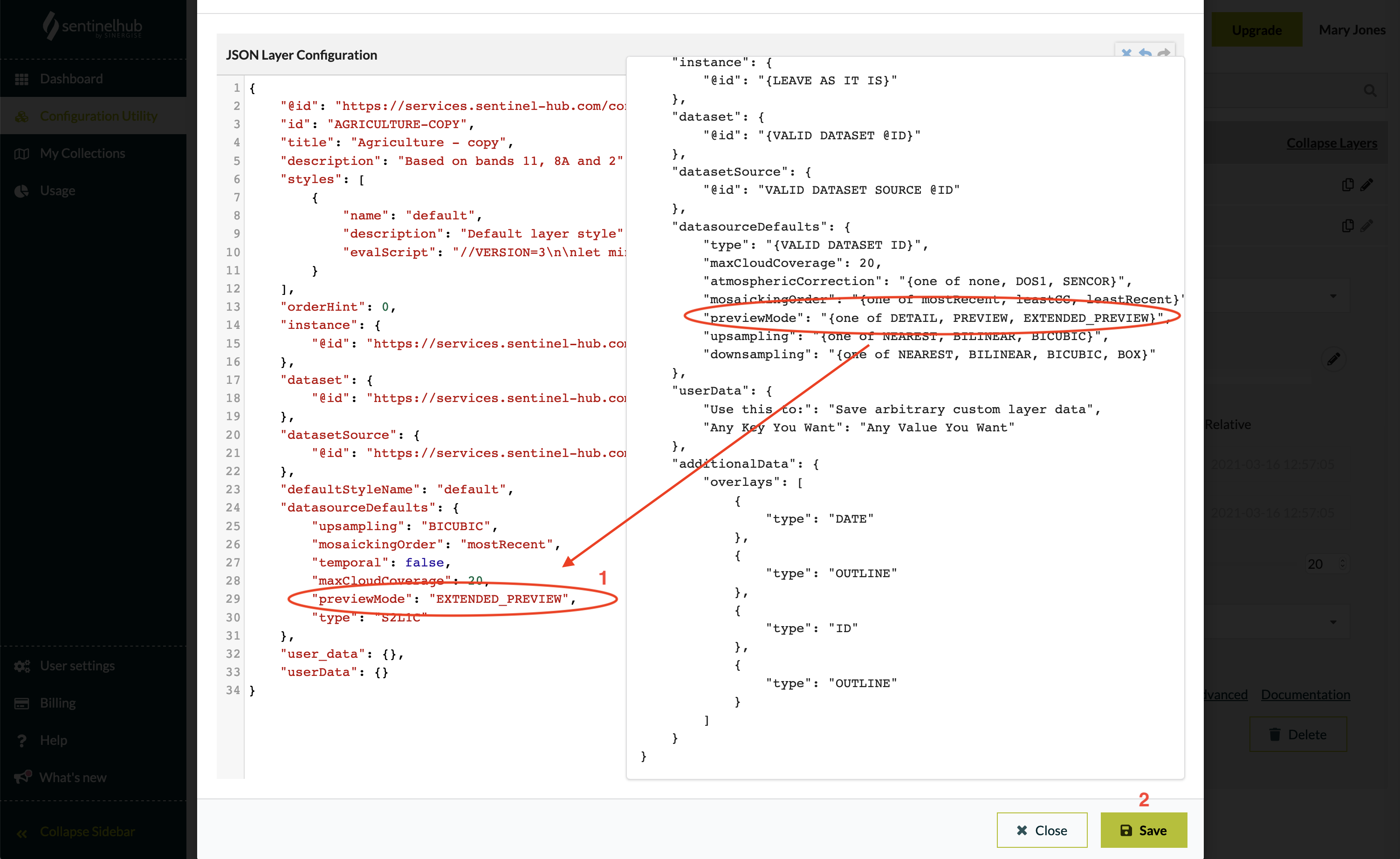This screenshot has width=1400, height=859.
Task: Click the floppy disk icon on Save button
Action: tap(1125, 830)
